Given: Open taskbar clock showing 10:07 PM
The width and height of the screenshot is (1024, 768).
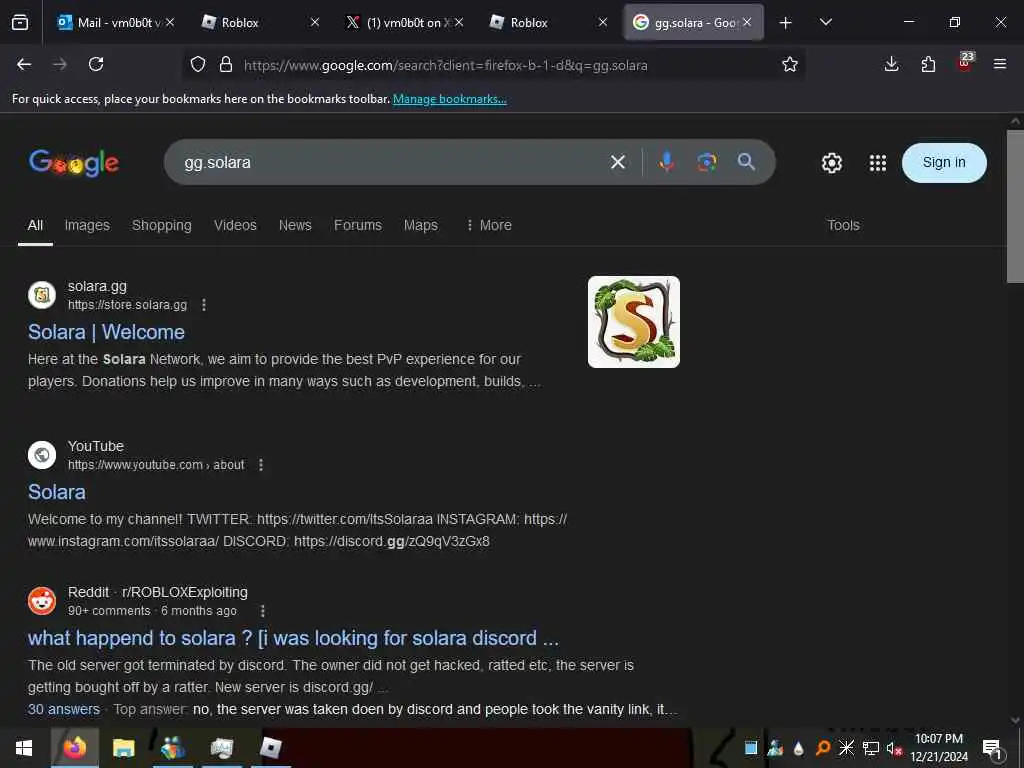Looking at the screenshot, I should [x=939, y=748].
